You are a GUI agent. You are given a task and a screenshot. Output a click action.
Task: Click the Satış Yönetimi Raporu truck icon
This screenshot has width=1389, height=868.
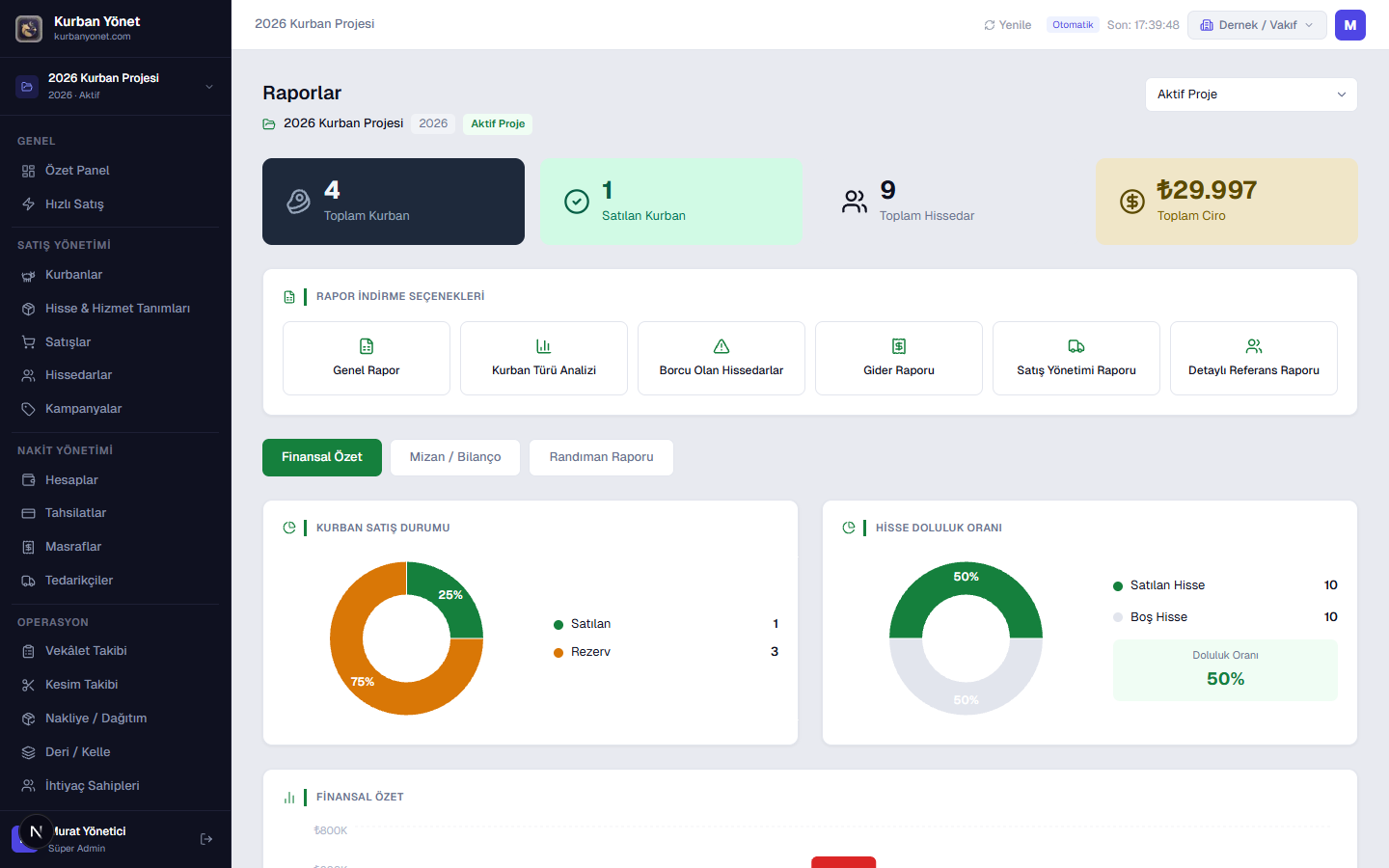[1076, 346]
